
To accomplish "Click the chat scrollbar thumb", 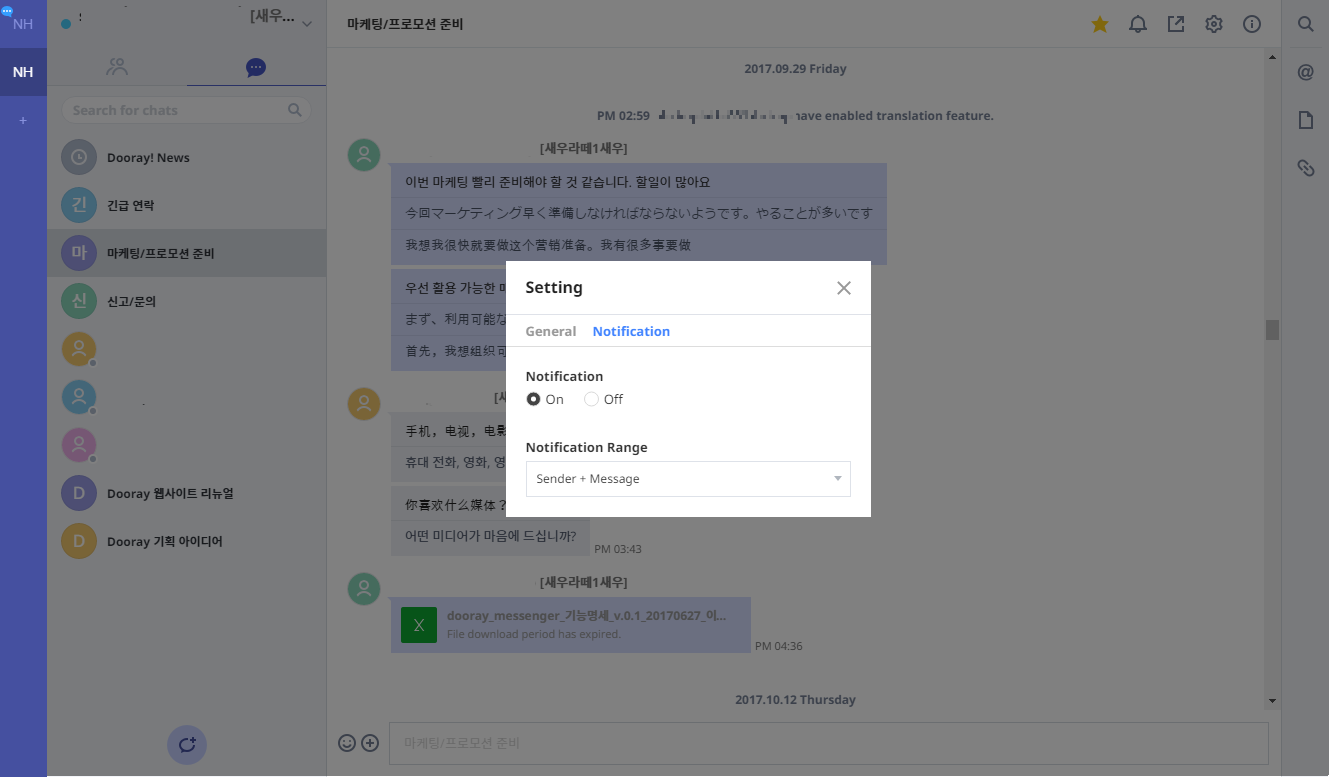I will click(x=1272, y=330).
